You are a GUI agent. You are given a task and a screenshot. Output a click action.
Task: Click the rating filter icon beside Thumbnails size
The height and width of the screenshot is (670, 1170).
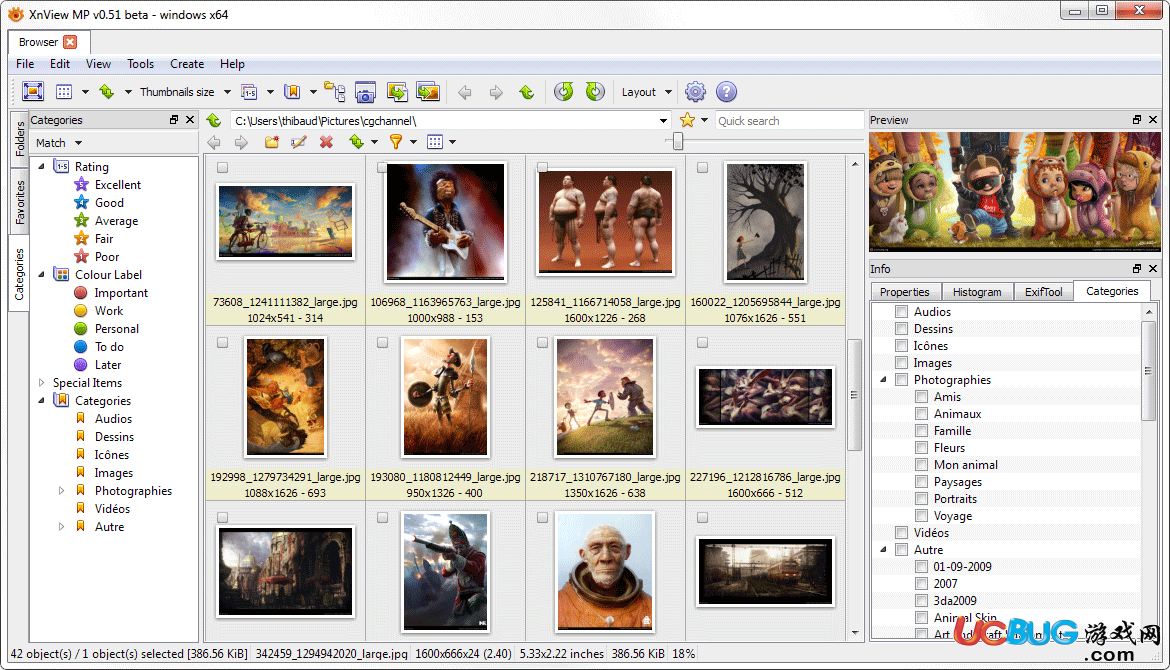tap(249, 92)
